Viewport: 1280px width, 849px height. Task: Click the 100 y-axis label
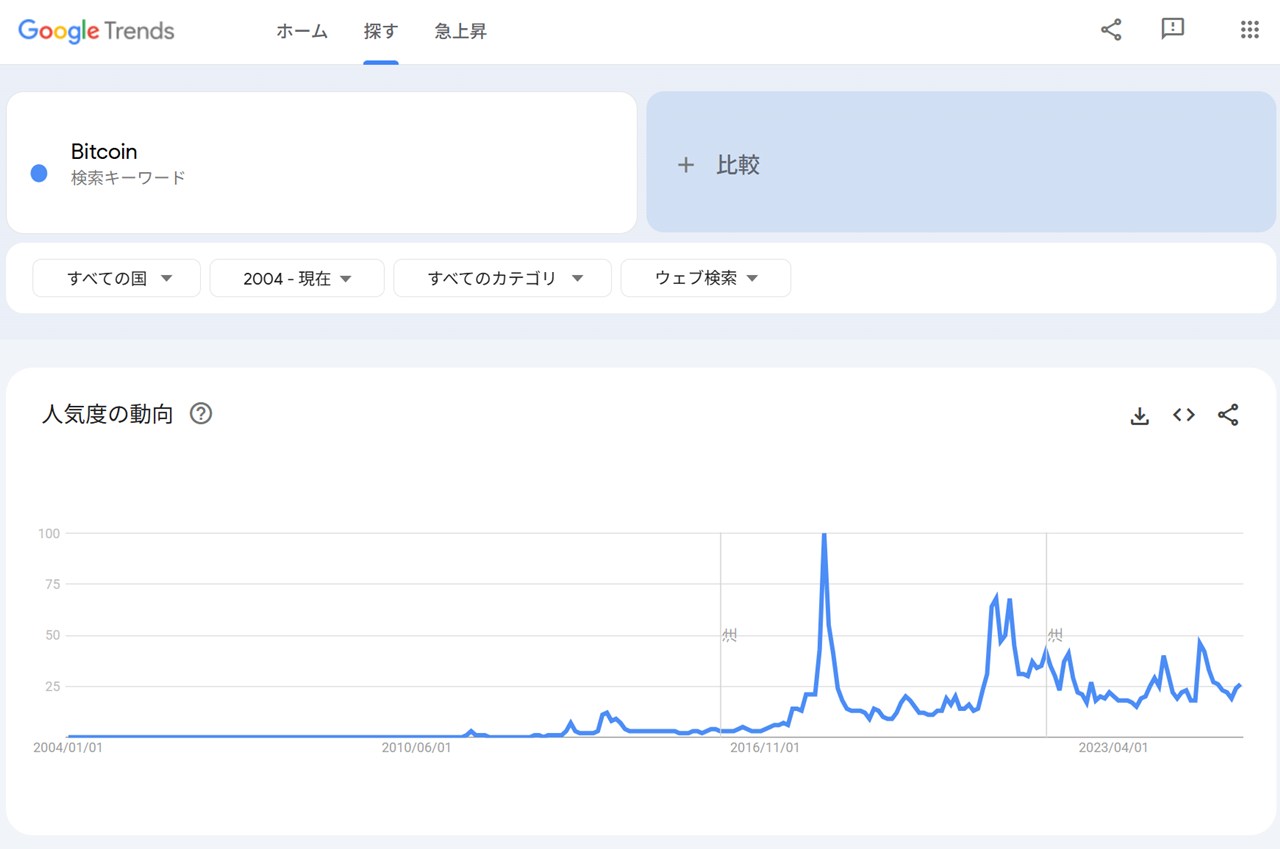(49, 533)
